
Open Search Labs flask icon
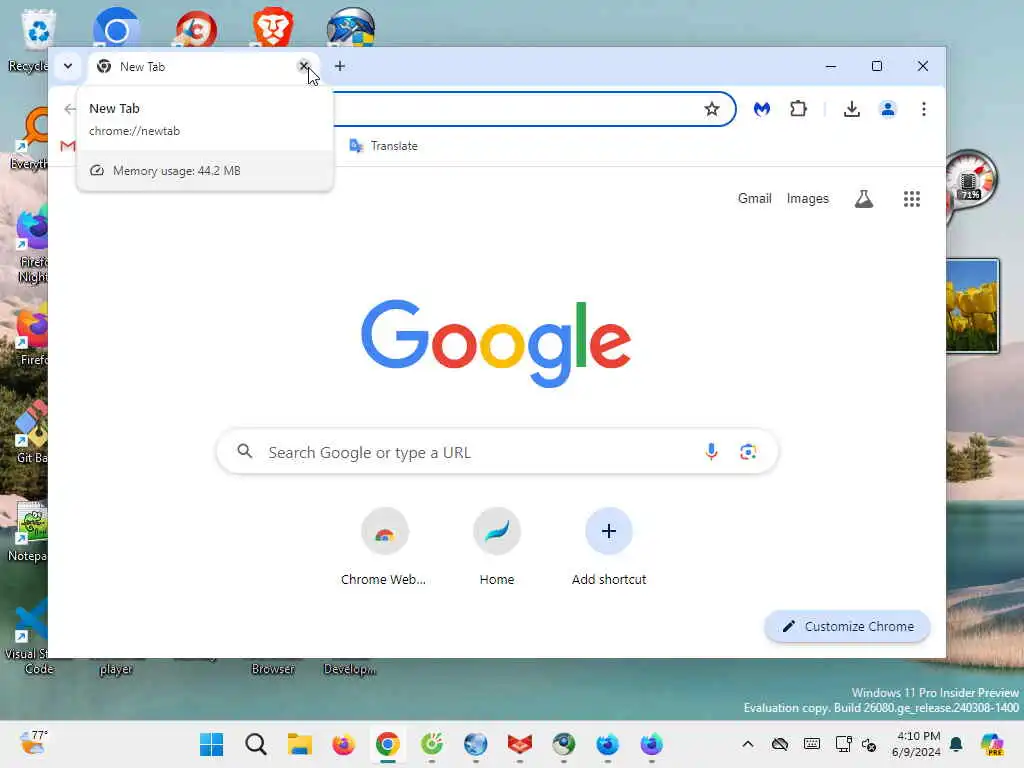[864, 199]
